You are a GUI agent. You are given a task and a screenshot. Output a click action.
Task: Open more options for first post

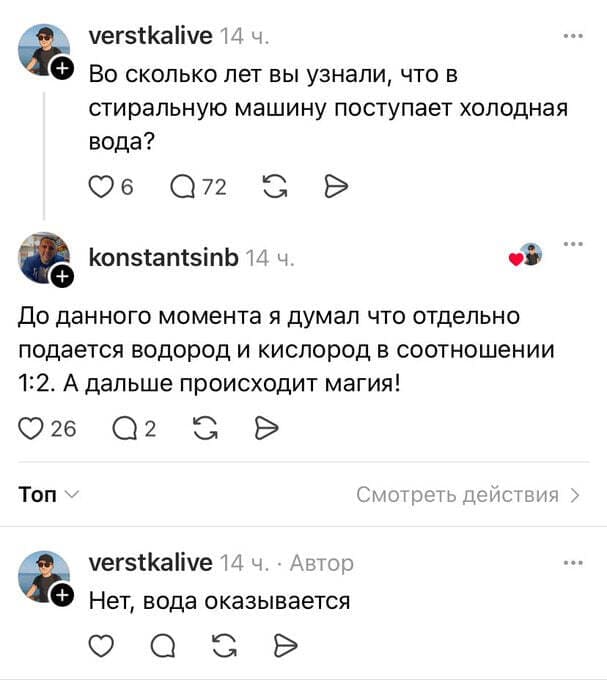[x=573, y=36]
